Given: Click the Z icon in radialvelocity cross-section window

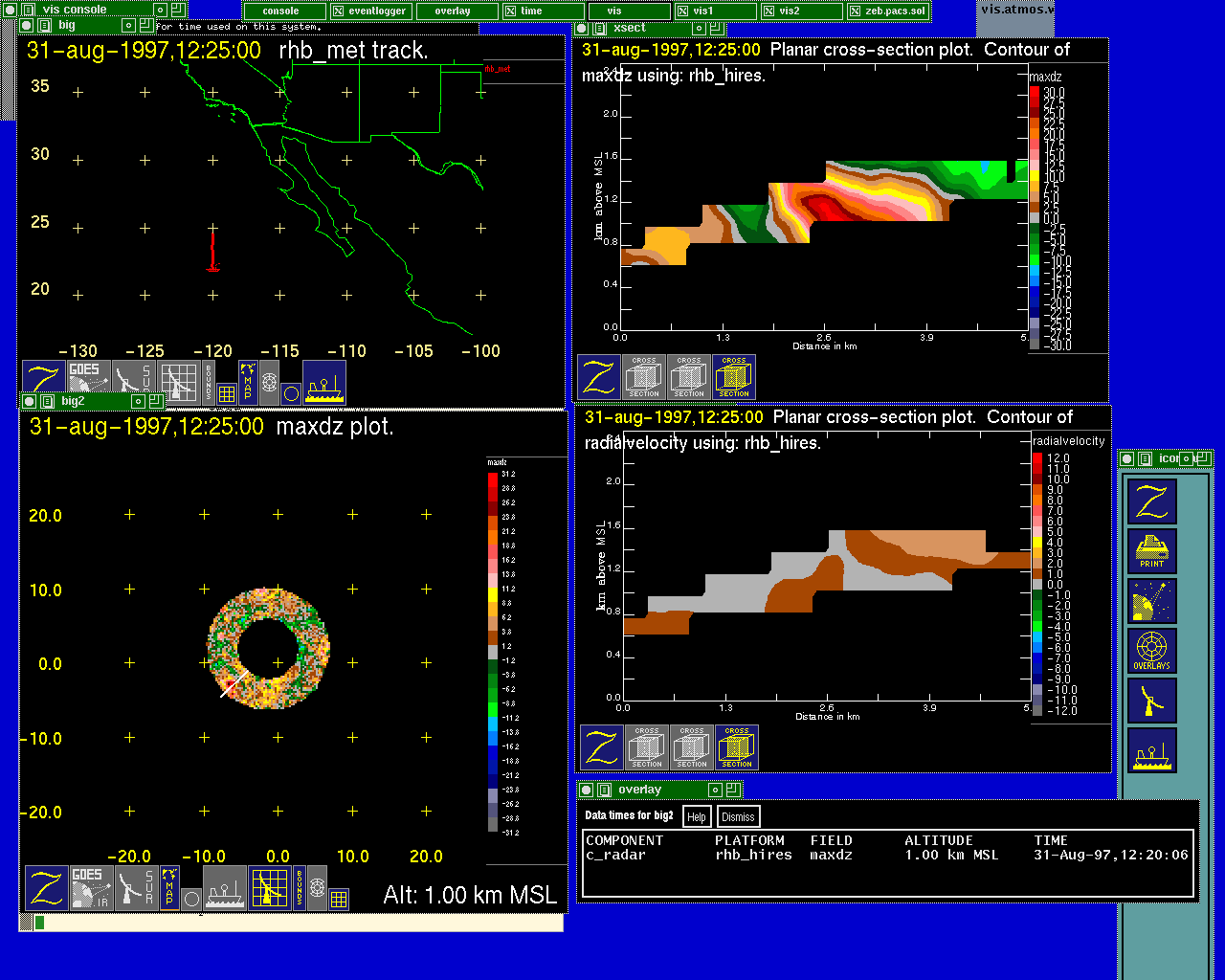Looking at the screenshot, I should tap(601, 746).
